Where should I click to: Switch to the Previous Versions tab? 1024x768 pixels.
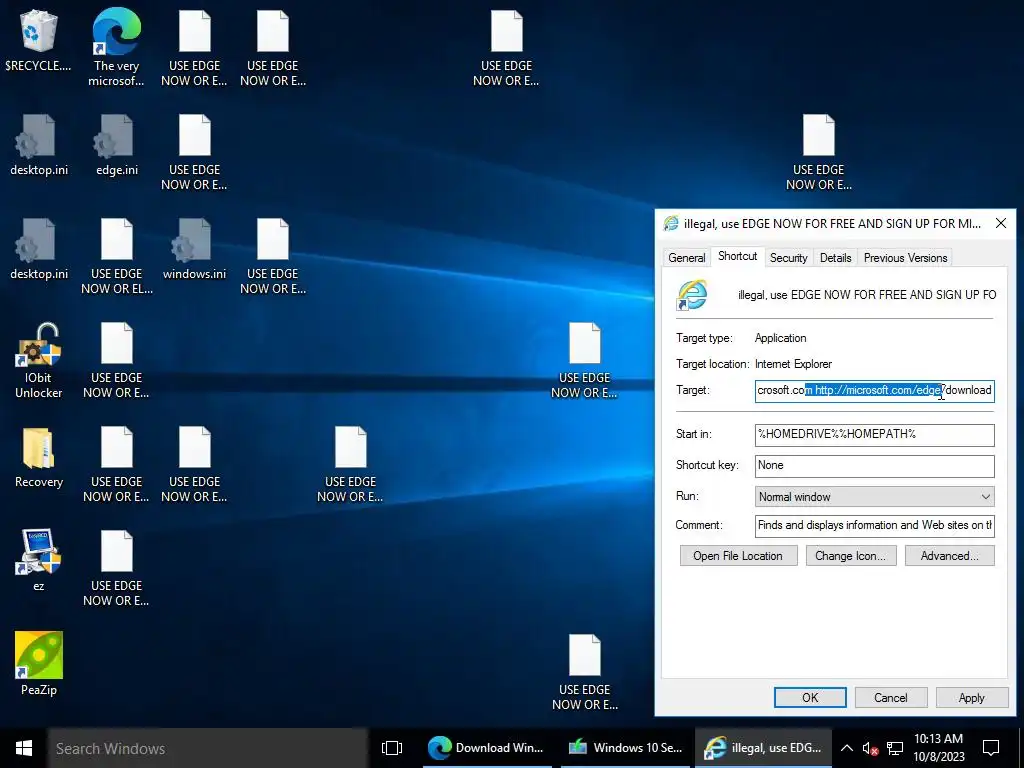click(905, 257)
